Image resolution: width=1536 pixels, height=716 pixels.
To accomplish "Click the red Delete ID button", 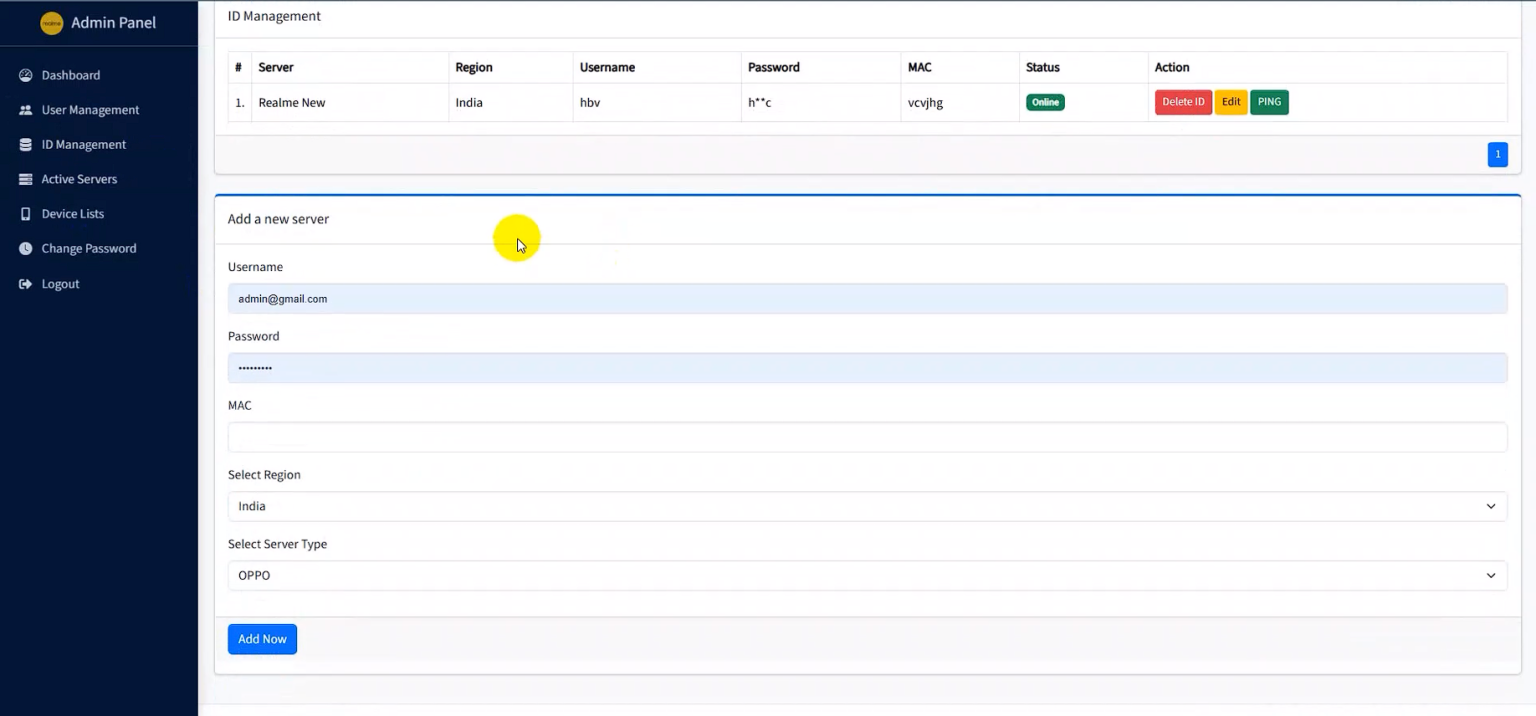I will (x=1183, y=102).
